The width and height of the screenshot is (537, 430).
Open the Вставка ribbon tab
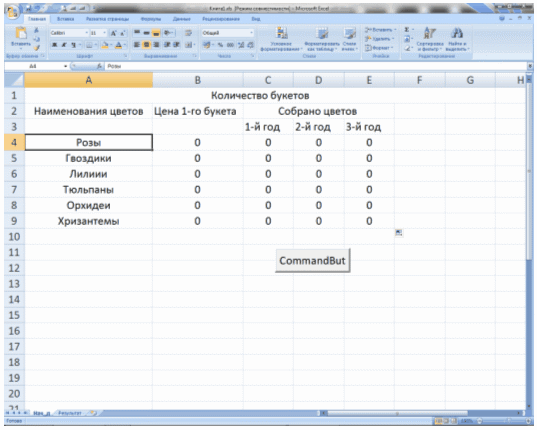coord(65,19)
